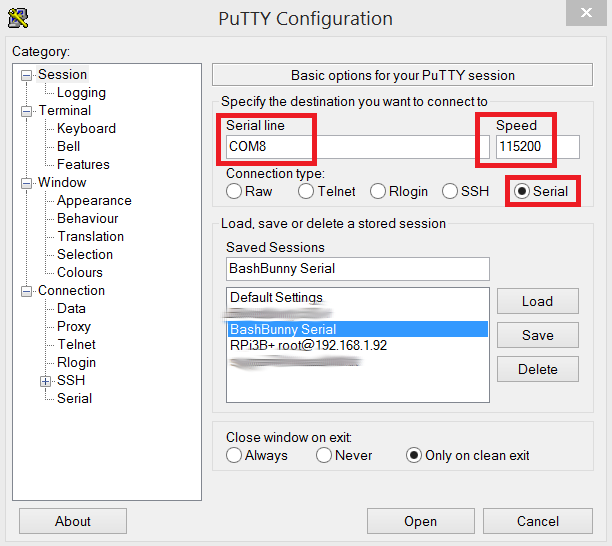The height and width of the screenshot is (546, 612).
Task: Collapse the Connection tree node
Action: tap(26, 291)
